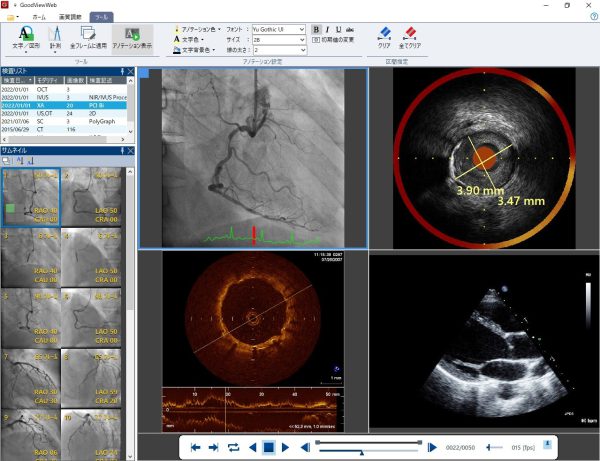Click the クリア eraser icon

pyautogui.click(x=384, y=34)
